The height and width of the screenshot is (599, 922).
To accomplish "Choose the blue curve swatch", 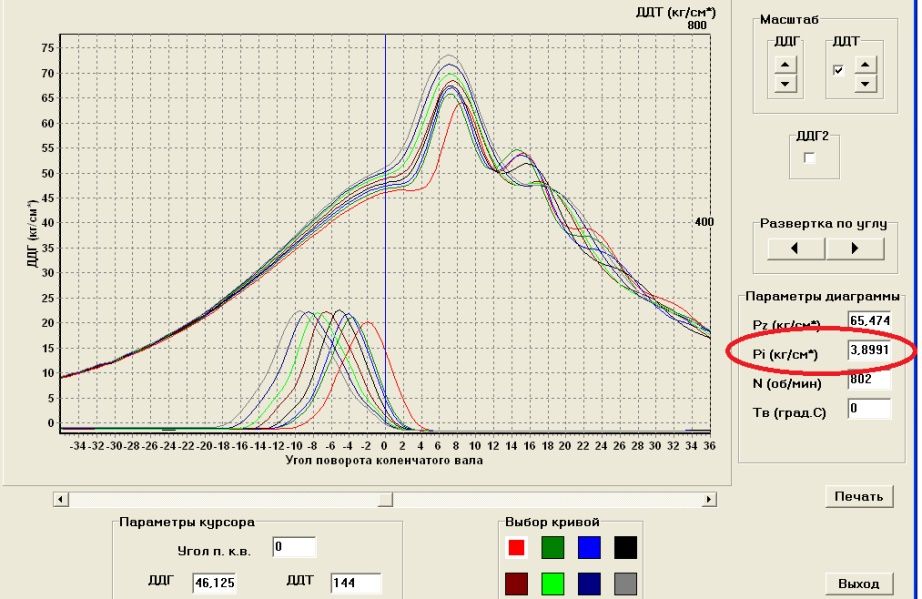I will (x=589, y=547).
